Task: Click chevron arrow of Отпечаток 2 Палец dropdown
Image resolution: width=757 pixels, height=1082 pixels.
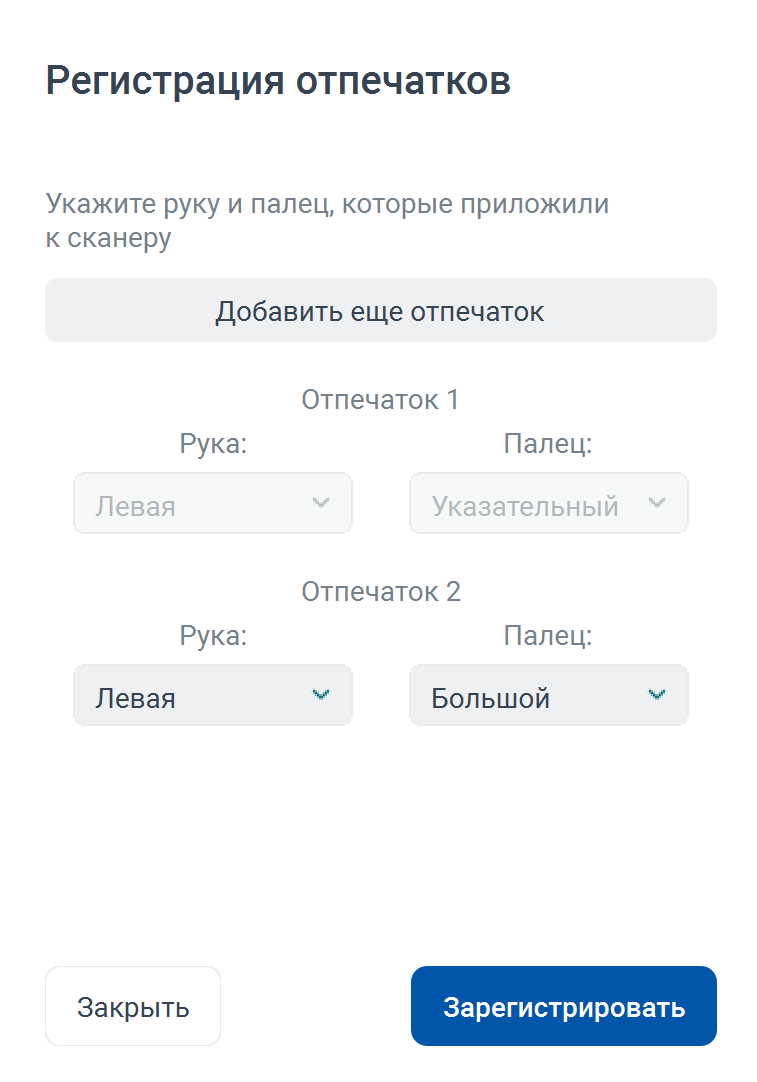Action: click(x=657, y=694)
